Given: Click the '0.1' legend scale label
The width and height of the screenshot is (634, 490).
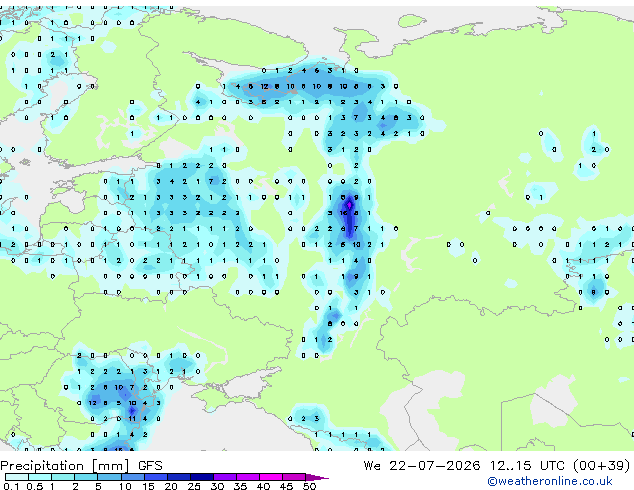Looking at the screenshot, I should (11, 486).
